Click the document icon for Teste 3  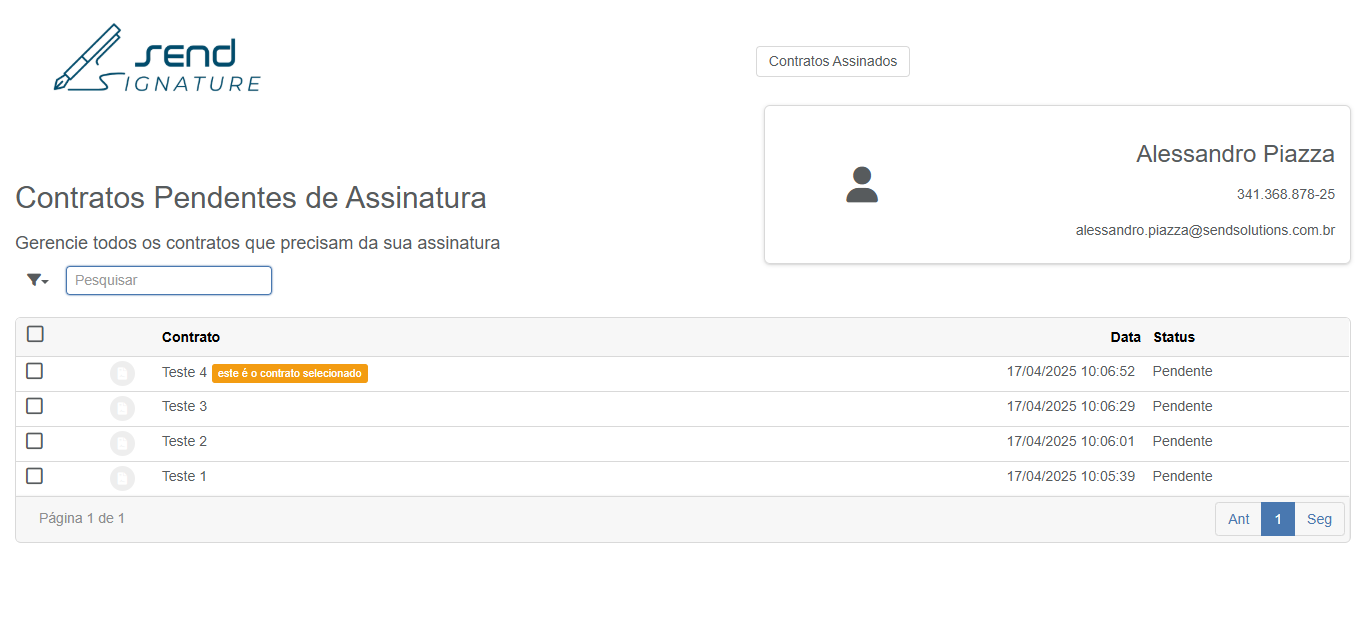[x=122, y=408]
